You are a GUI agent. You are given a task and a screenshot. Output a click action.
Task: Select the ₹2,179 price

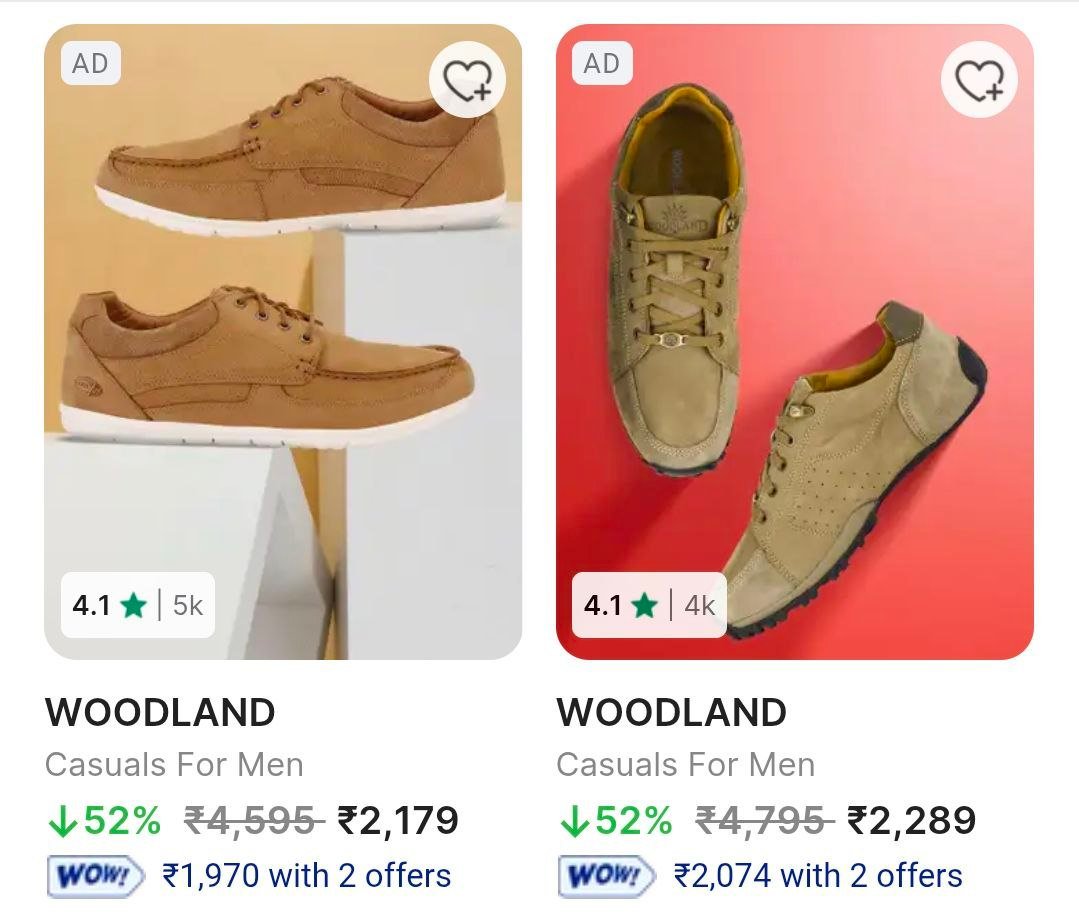pyautogui.click(x=398, y=821)
